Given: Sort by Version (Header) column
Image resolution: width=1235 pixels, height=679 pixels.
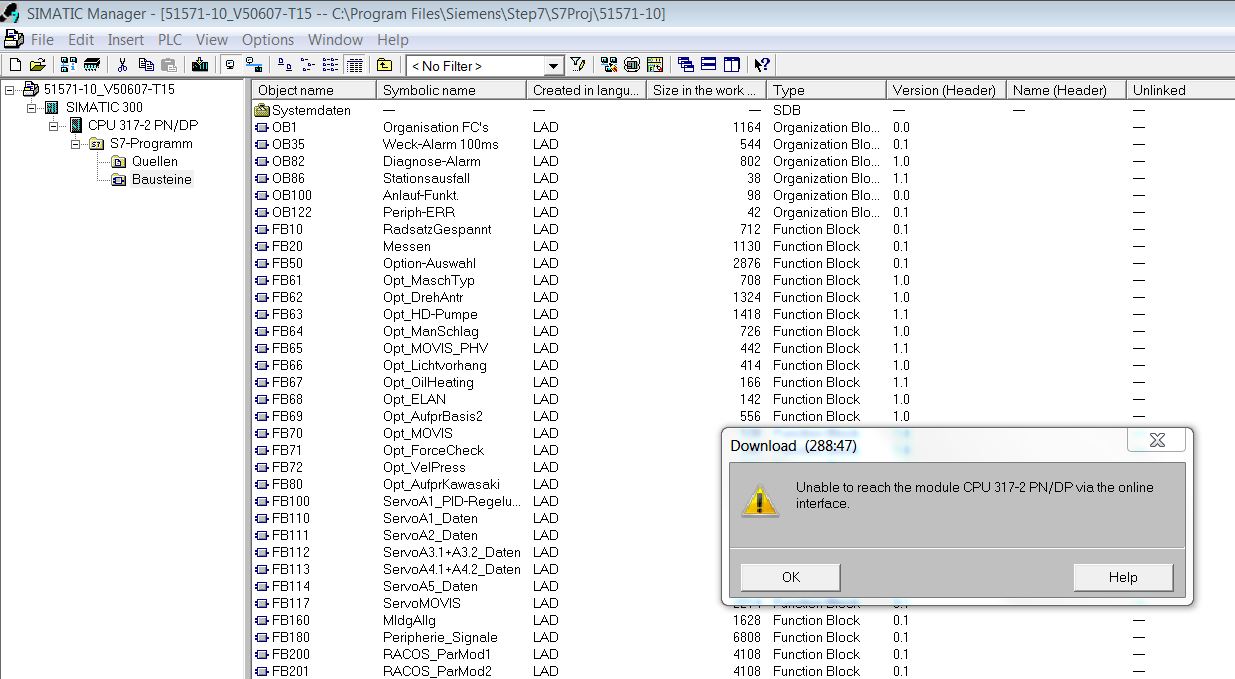Looking at the screenshot, I should pyautogui.click(x=946, y=90).
